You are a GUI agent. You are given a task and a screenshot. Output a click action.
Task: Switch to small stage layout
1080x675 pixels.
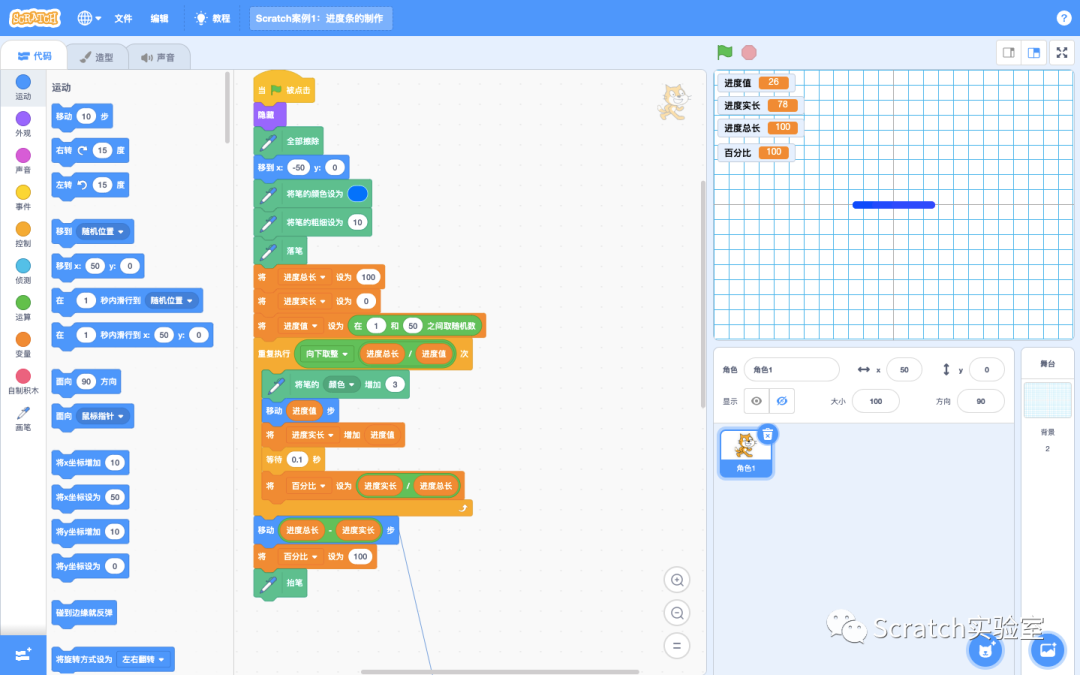pyautogui.click(x=1009, y=53)
